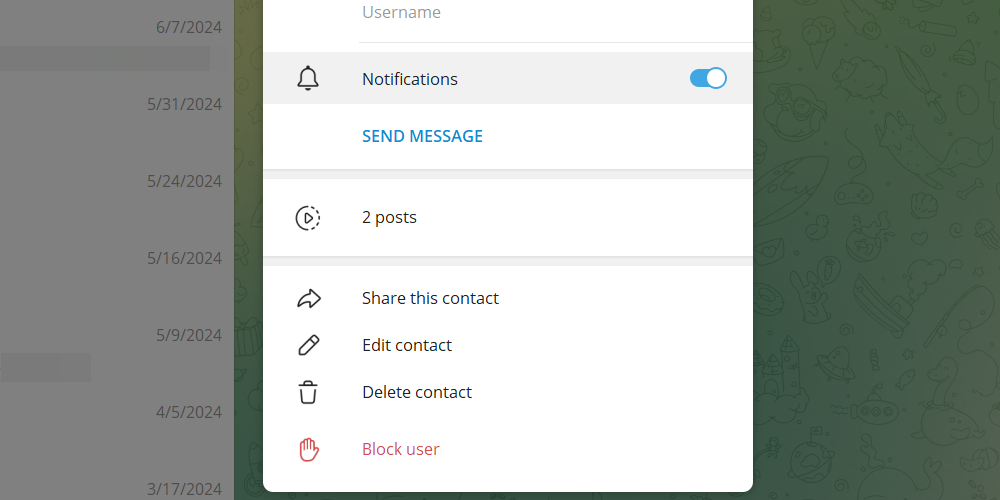The width and height of the screenshot is (1000, 500).
Task: Select the Edit contact option
Action: [x=407, y=345]
